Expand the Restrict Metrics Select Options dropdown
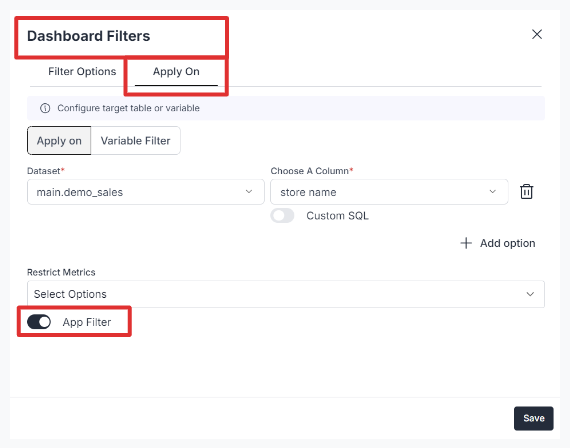Viewport: 570px width, 448px height. (x=286, y=294)
